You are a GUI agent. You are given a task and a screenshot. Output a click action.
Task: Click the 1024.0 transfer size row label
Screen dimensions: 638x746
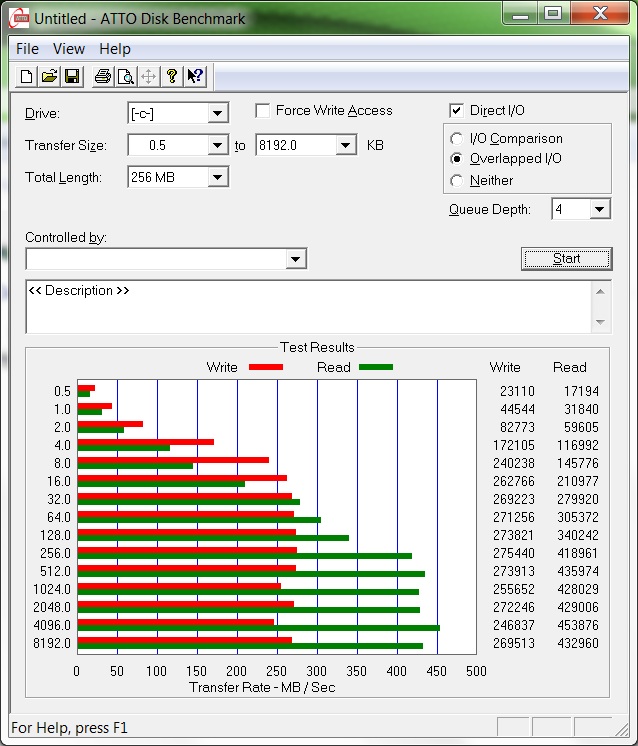(52, 589)
